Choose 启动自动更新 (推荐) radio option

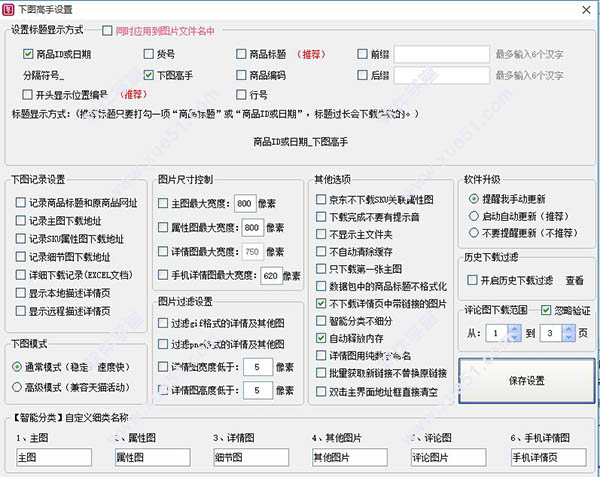tap(473, 217)
